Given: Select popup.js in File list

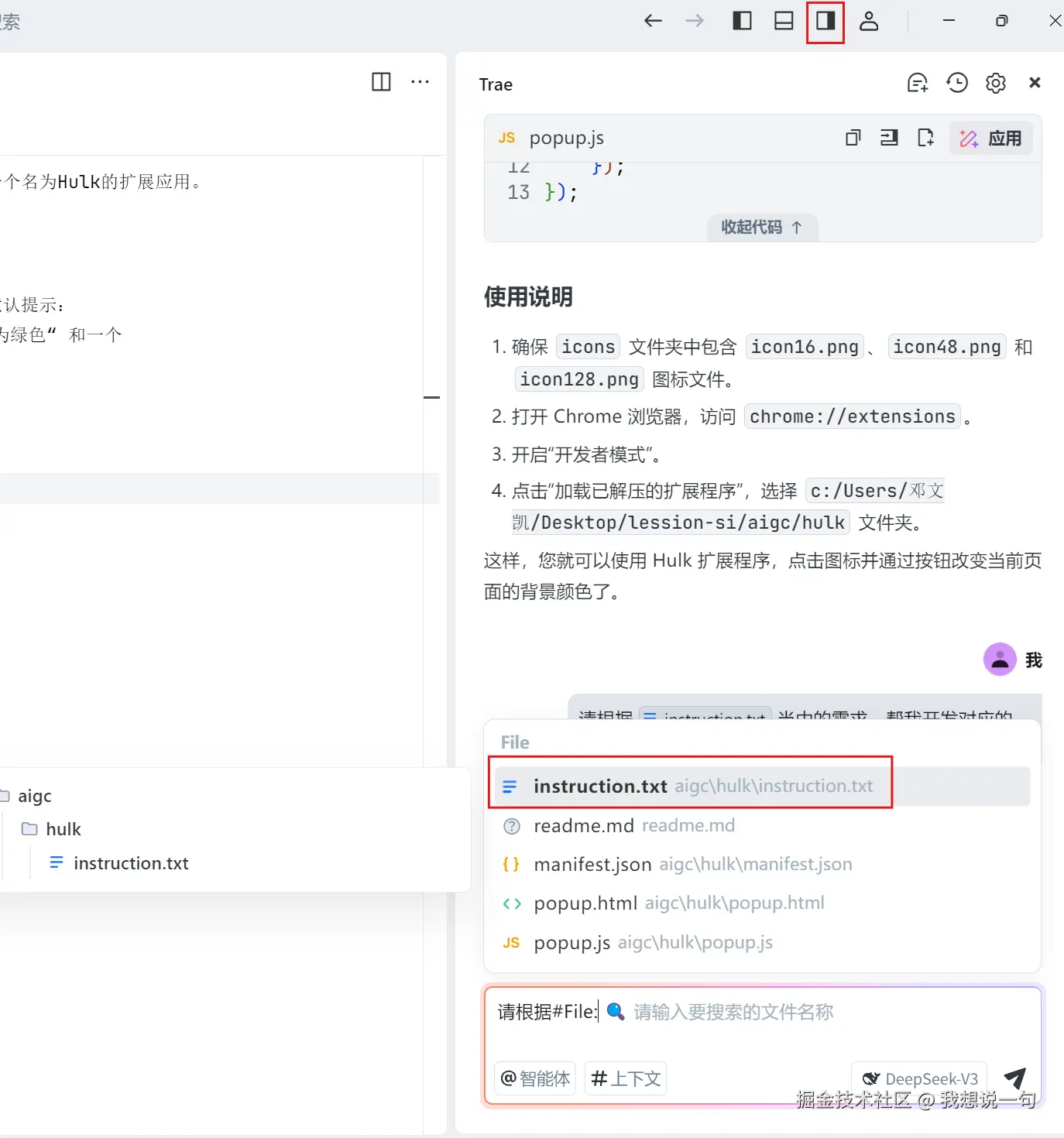Looking at the screenshot, I should 762,943.
